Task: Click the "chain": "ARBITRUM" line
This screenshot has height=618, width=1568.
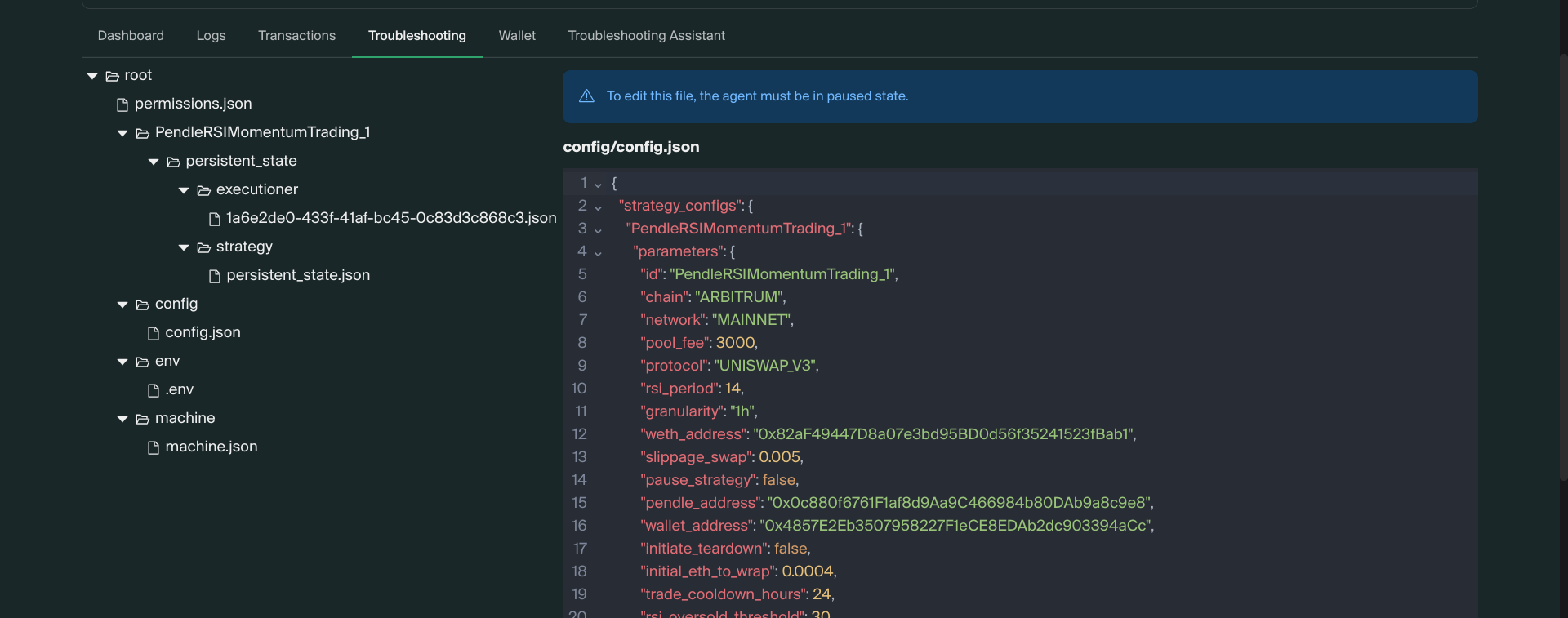Action: click(713, 297)
